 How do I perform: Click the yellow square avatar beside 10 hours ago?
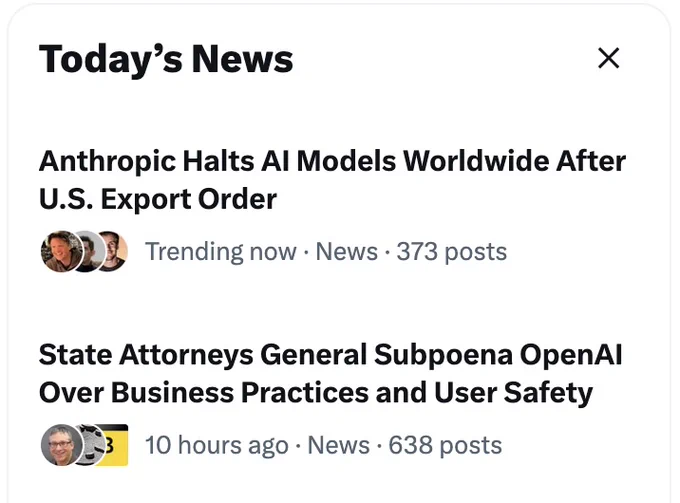click(x=115, y=445)
